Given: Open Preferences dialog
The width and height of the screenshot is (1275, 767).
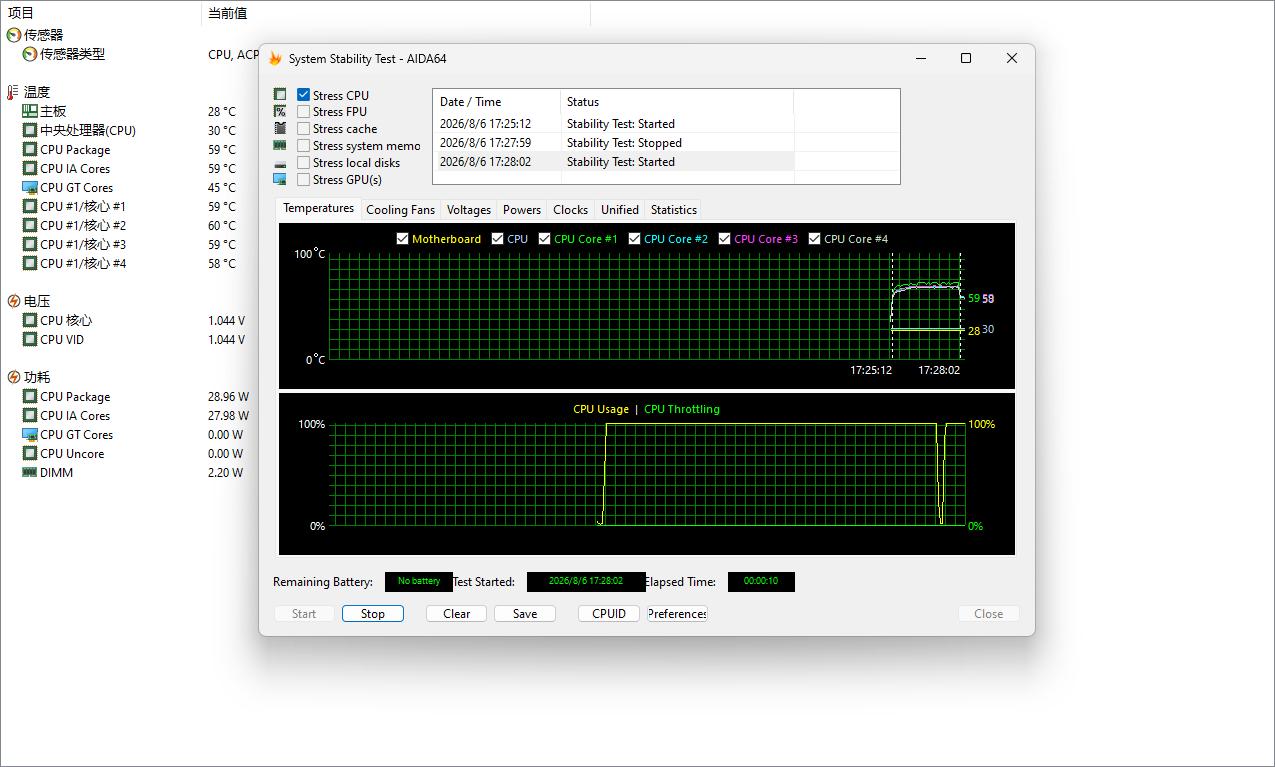Looking at the screenshot, I should [677, 614].
